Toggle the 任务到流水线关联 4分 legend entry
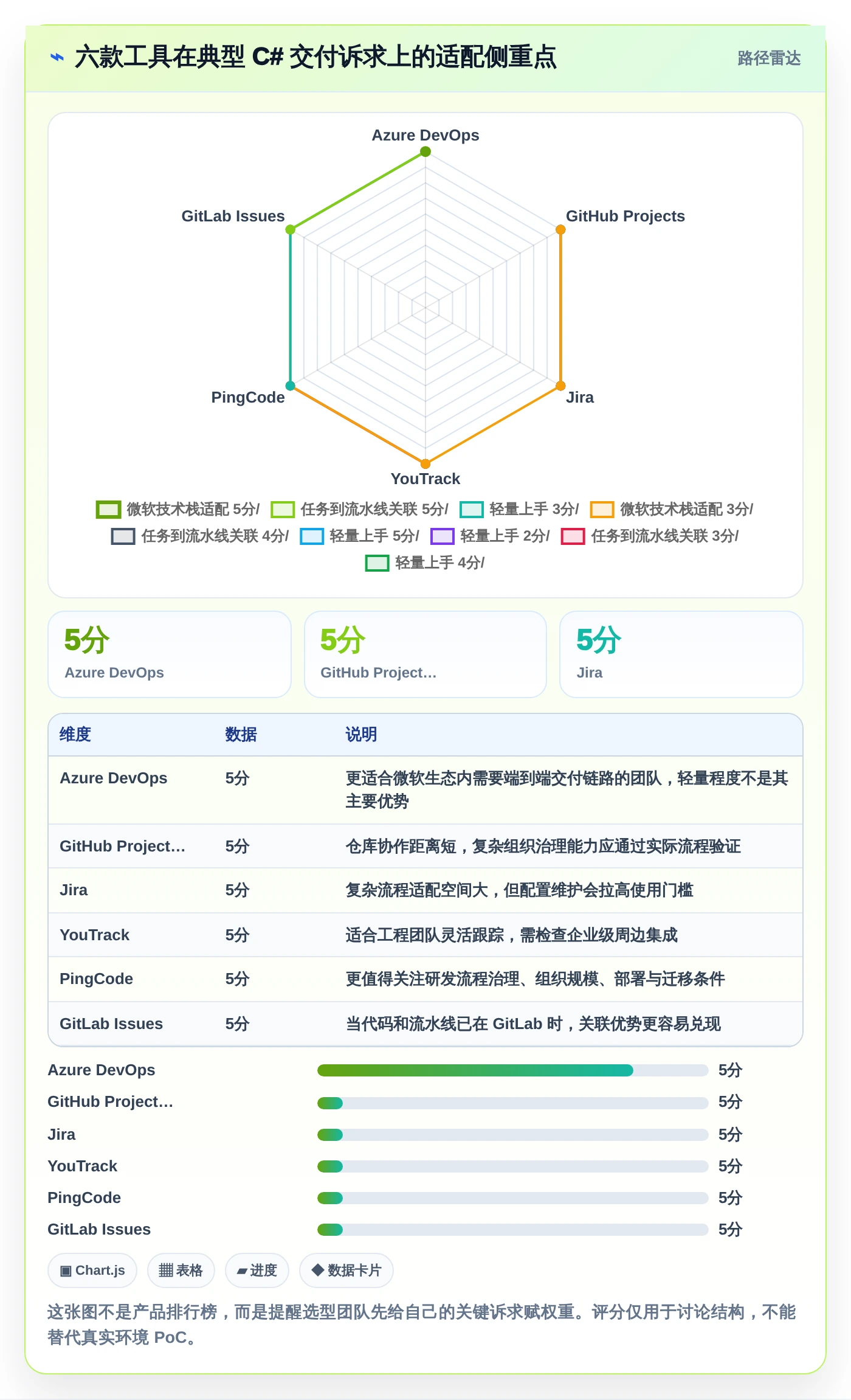 [200, 536]
